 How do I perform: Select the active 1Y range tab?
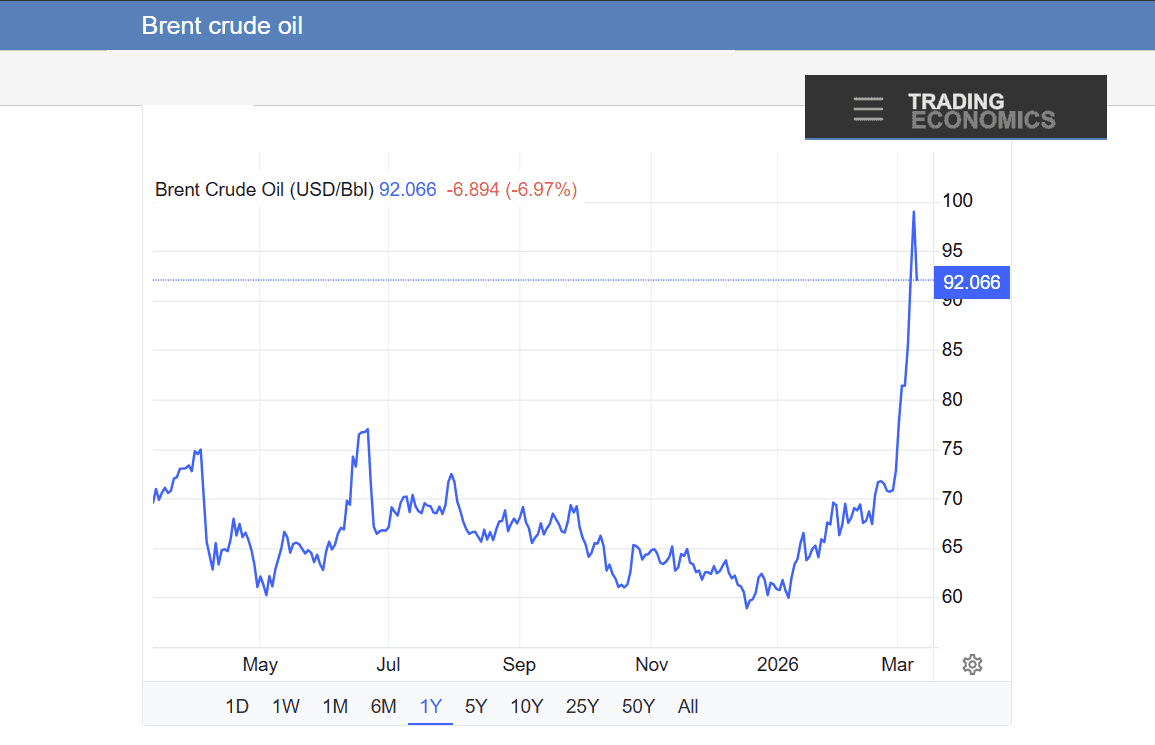(431, 707)
